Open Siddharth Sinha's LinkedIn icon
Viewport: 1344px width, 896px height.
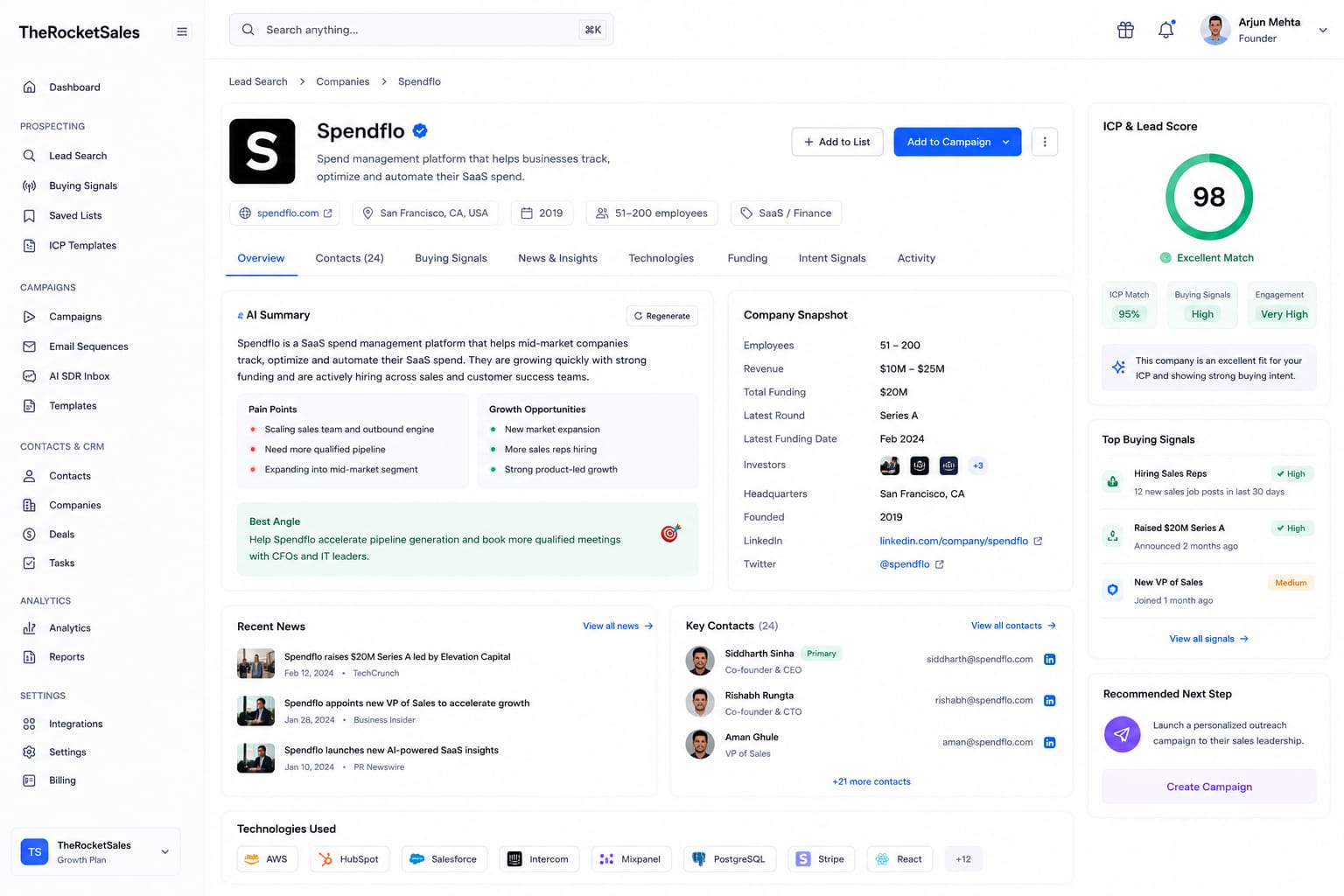[1049, 660]
